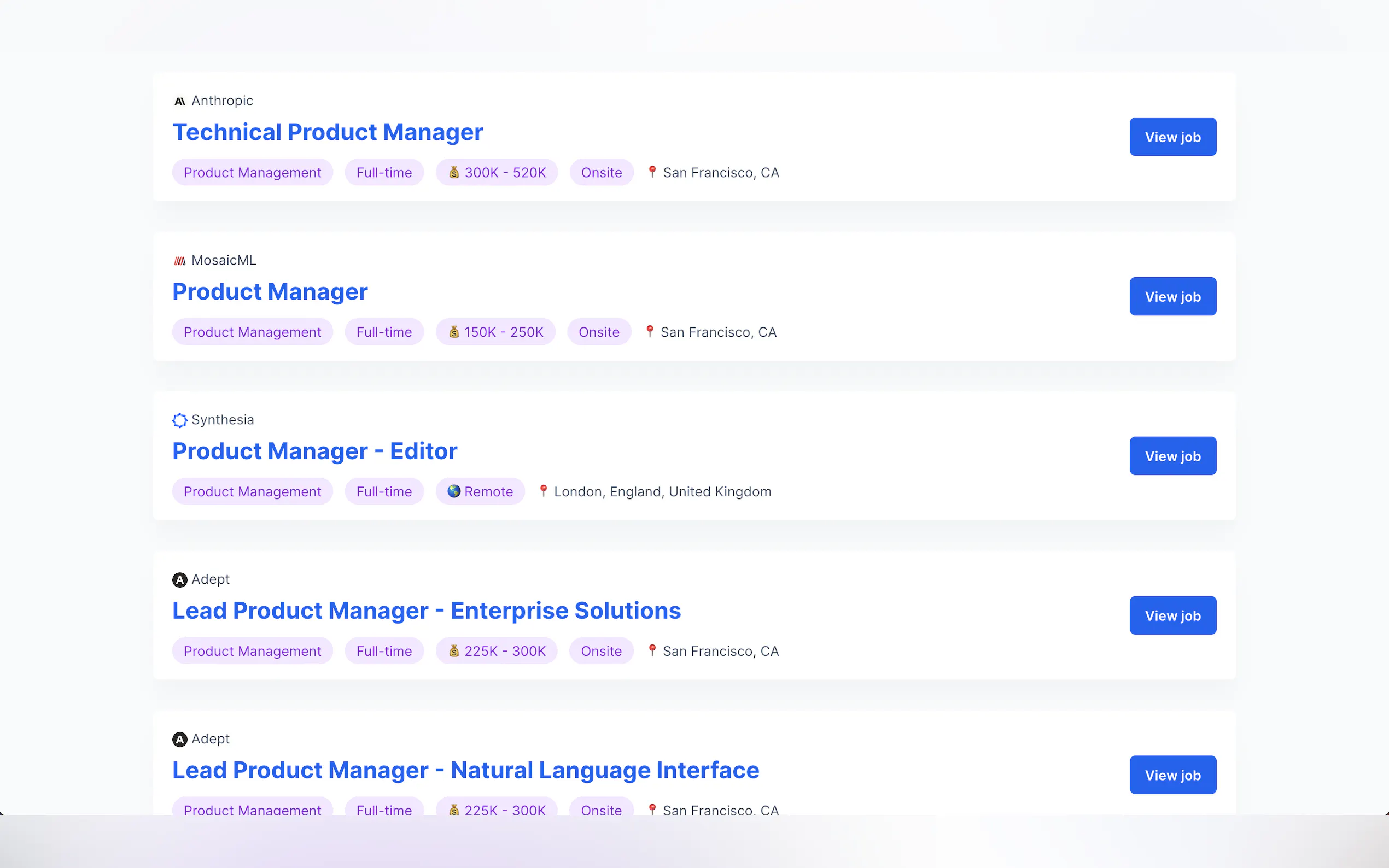Click the Onsite tag on the Adept Enterprise Solutions job
The image size is (1389, 868).
(600, 650)
